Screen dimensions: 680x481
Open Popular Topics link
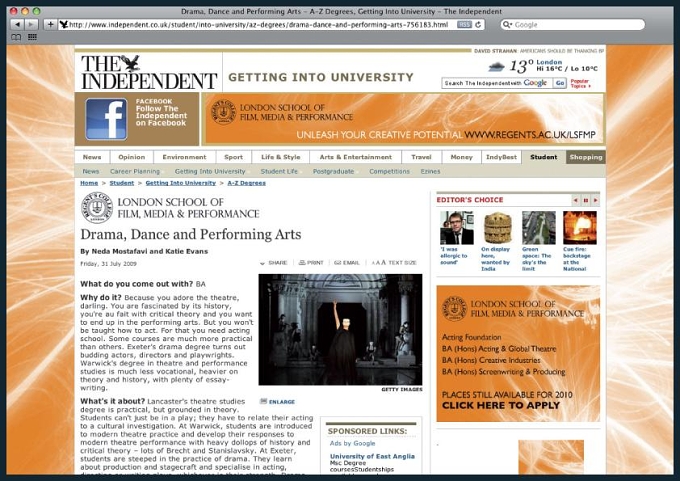[580, 84]
